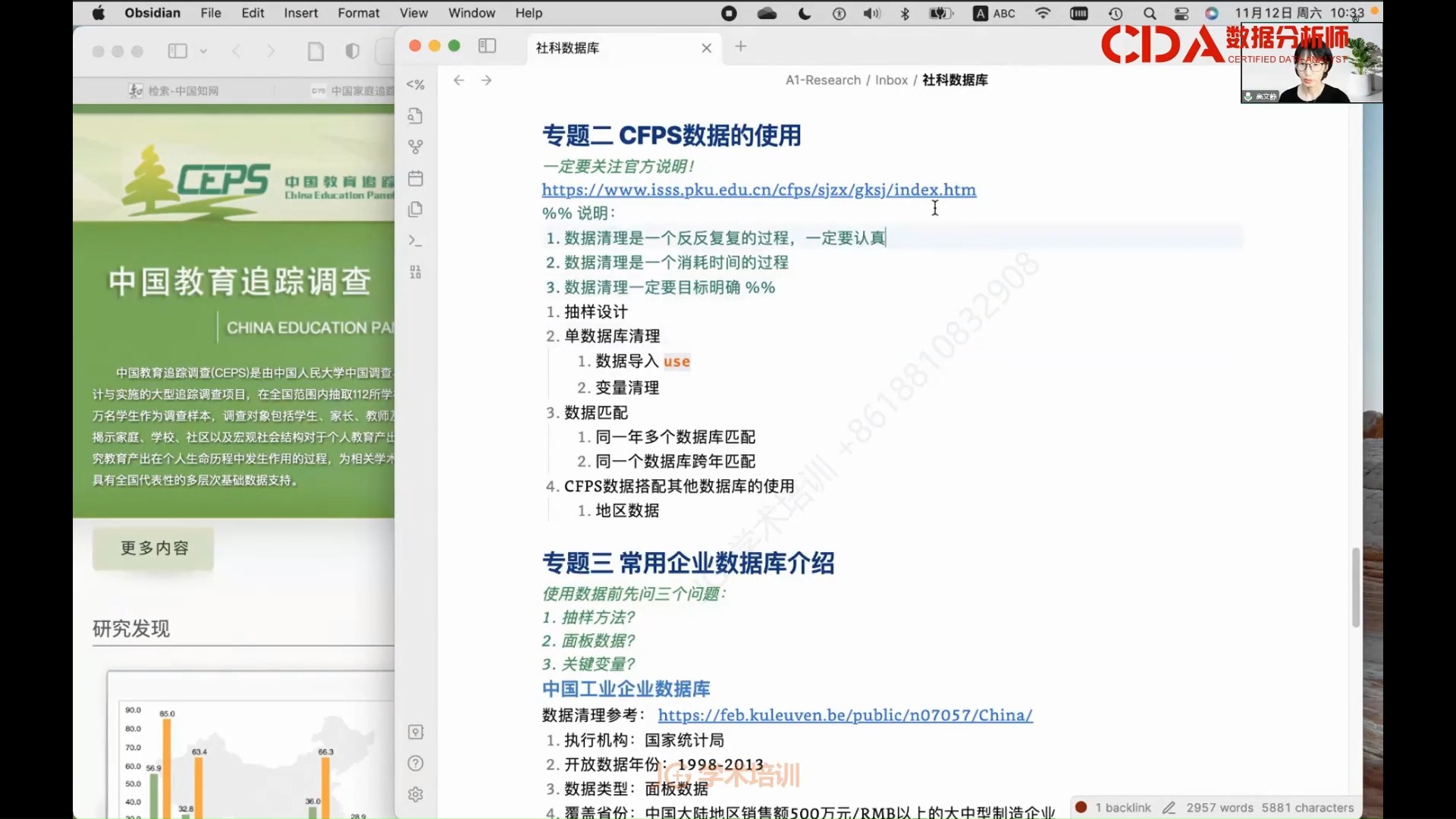Open the Insert menu

tap(301, 13)
